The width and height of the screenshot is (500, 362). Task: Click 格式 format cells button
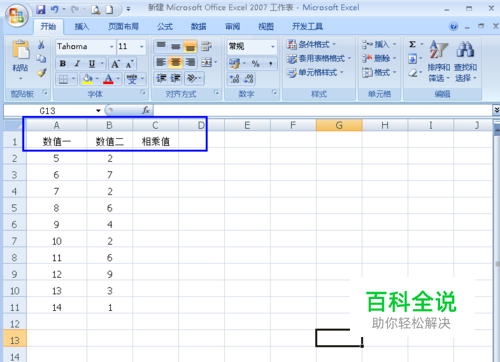[x=379, y=72]
